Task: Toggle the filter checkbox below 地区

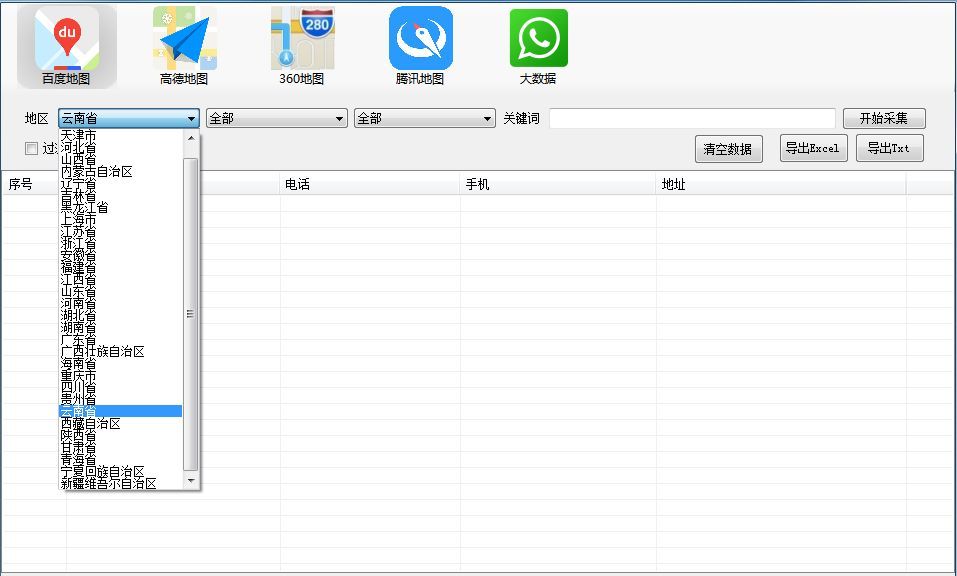Action: [x=32, y=149]
